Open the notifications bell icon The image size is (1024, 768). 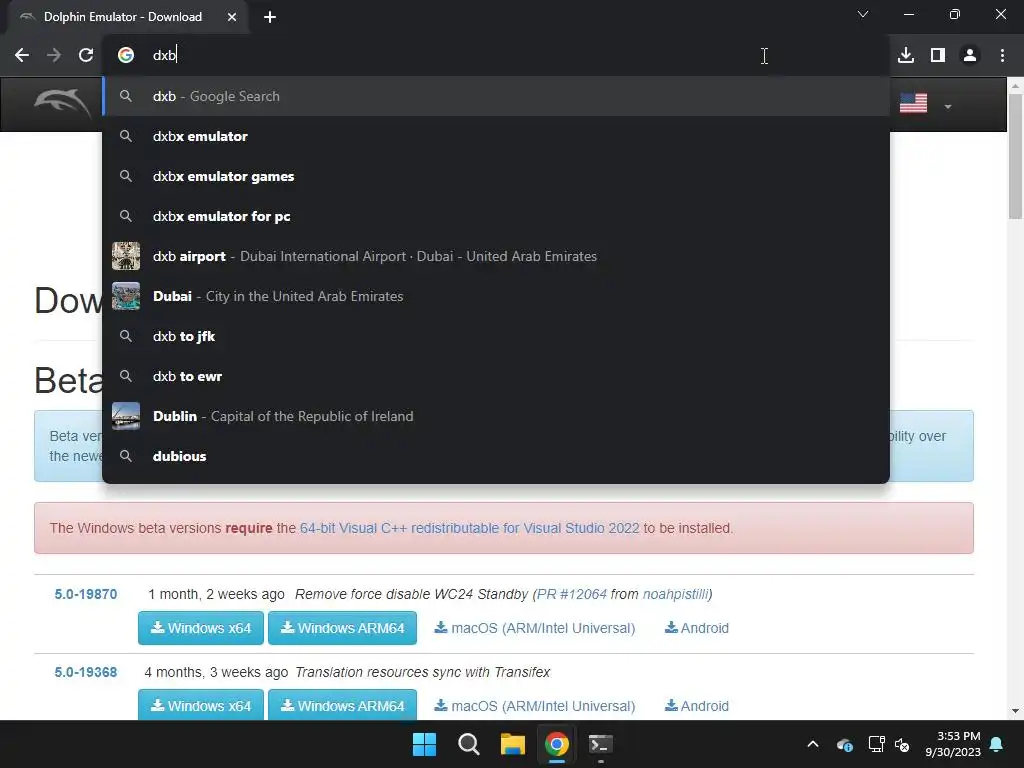coord(997,744)
